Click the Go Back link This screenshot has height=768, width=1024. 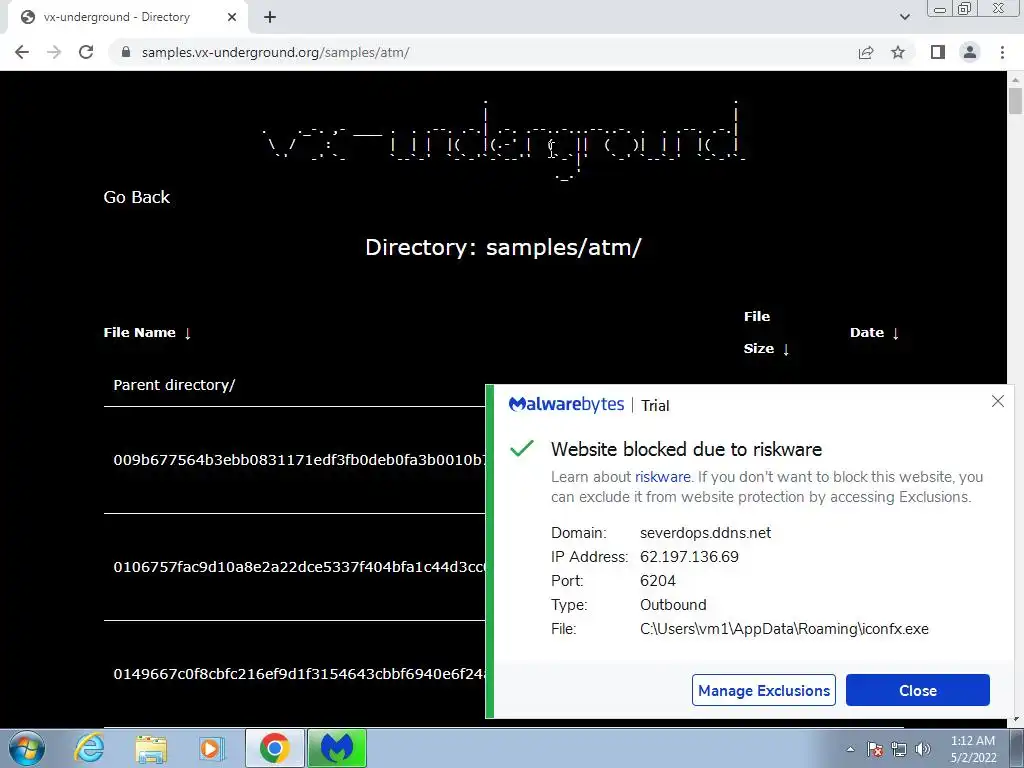[136, 197]
